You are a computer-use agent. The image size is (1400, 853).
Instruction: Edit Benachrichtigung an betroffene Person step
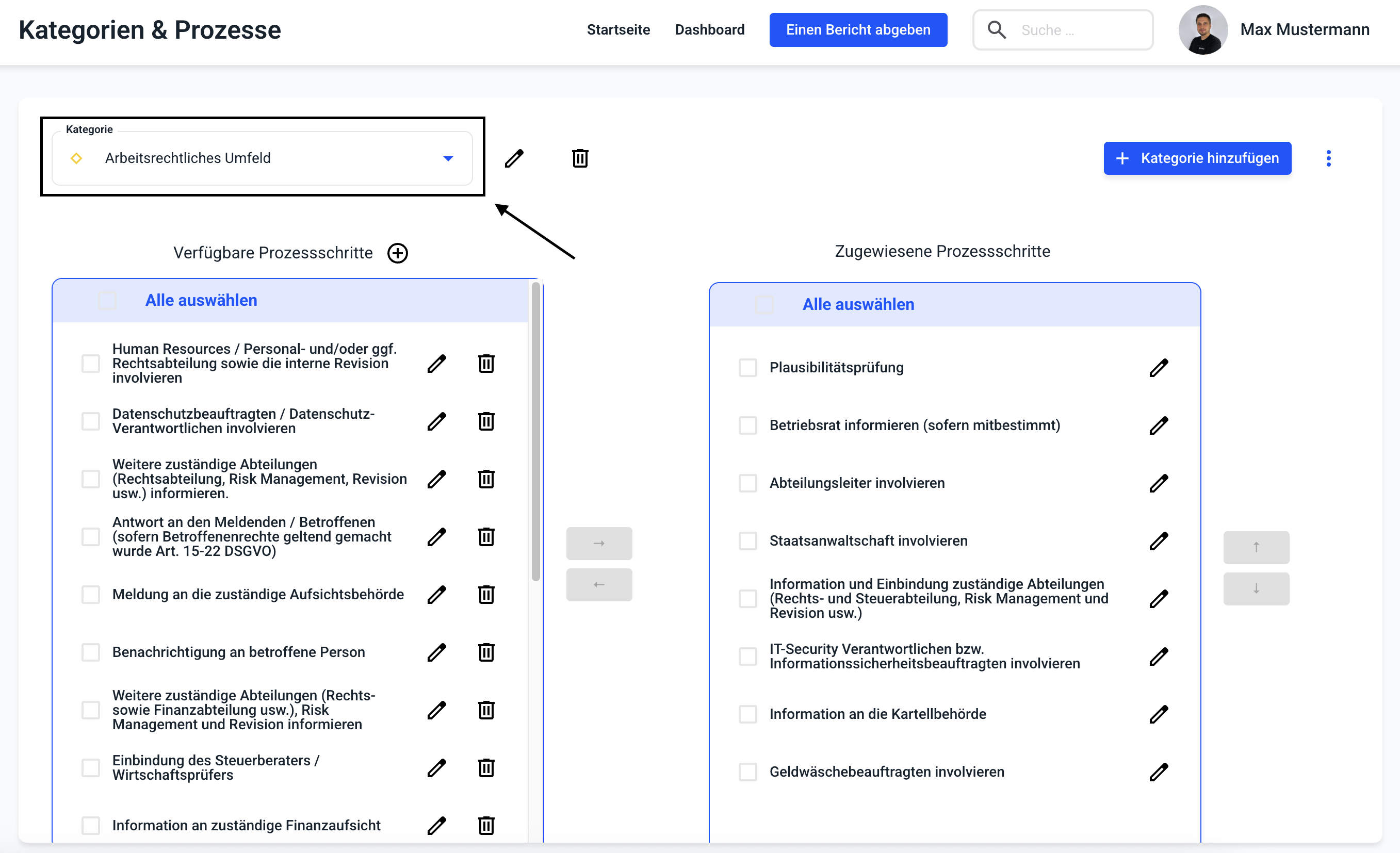(436, 652)
